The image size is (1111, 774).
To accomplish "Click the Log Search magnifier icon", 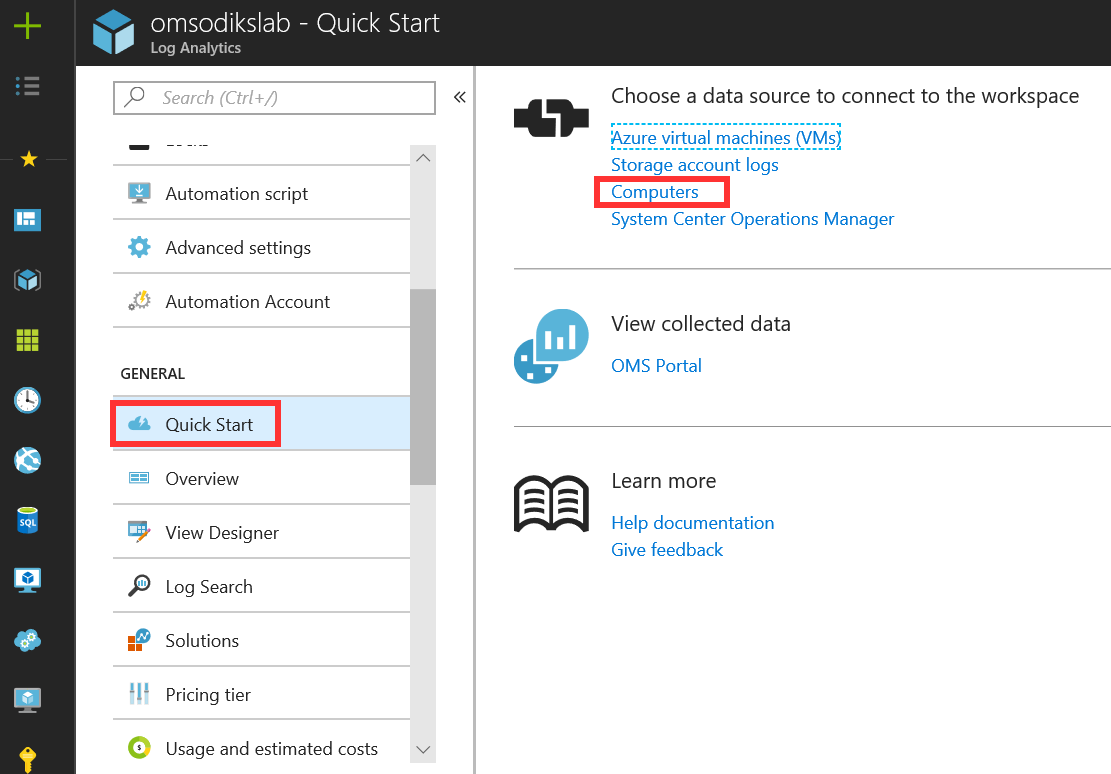I will point(139,586).
